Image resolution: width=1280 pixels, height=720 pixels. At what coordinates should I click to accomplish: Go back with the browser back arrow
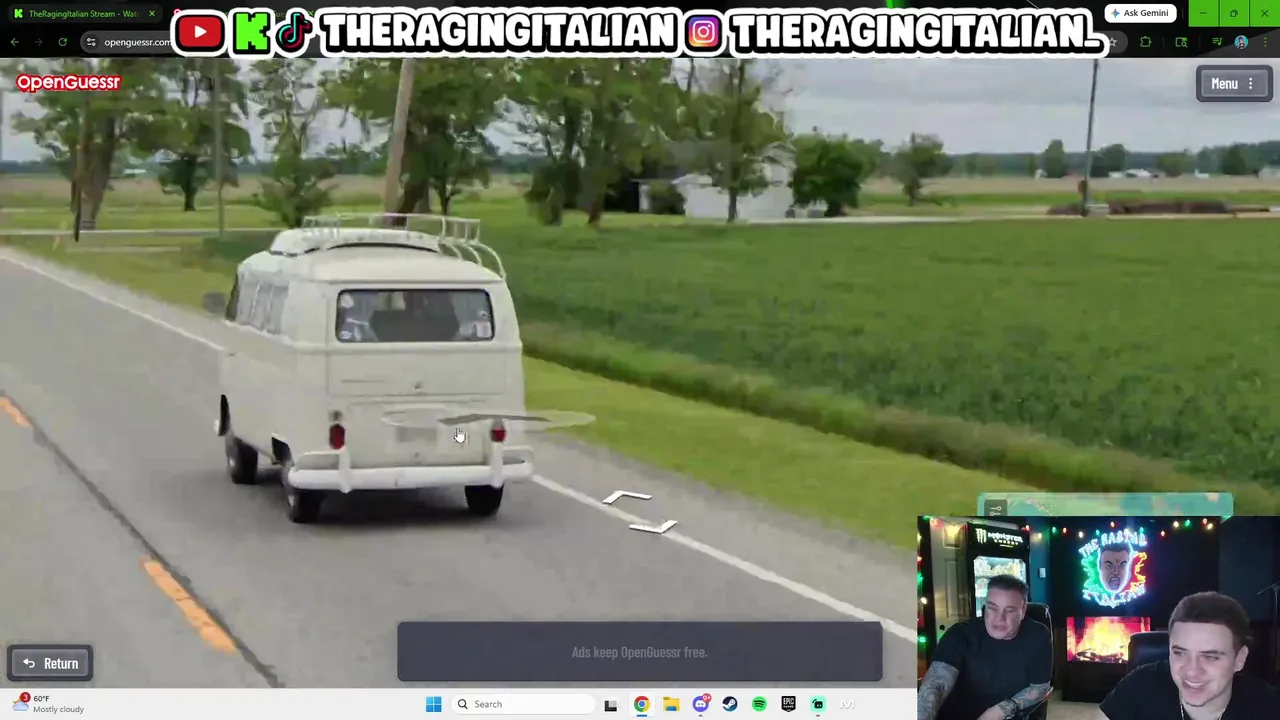click(x=15, y=42)
